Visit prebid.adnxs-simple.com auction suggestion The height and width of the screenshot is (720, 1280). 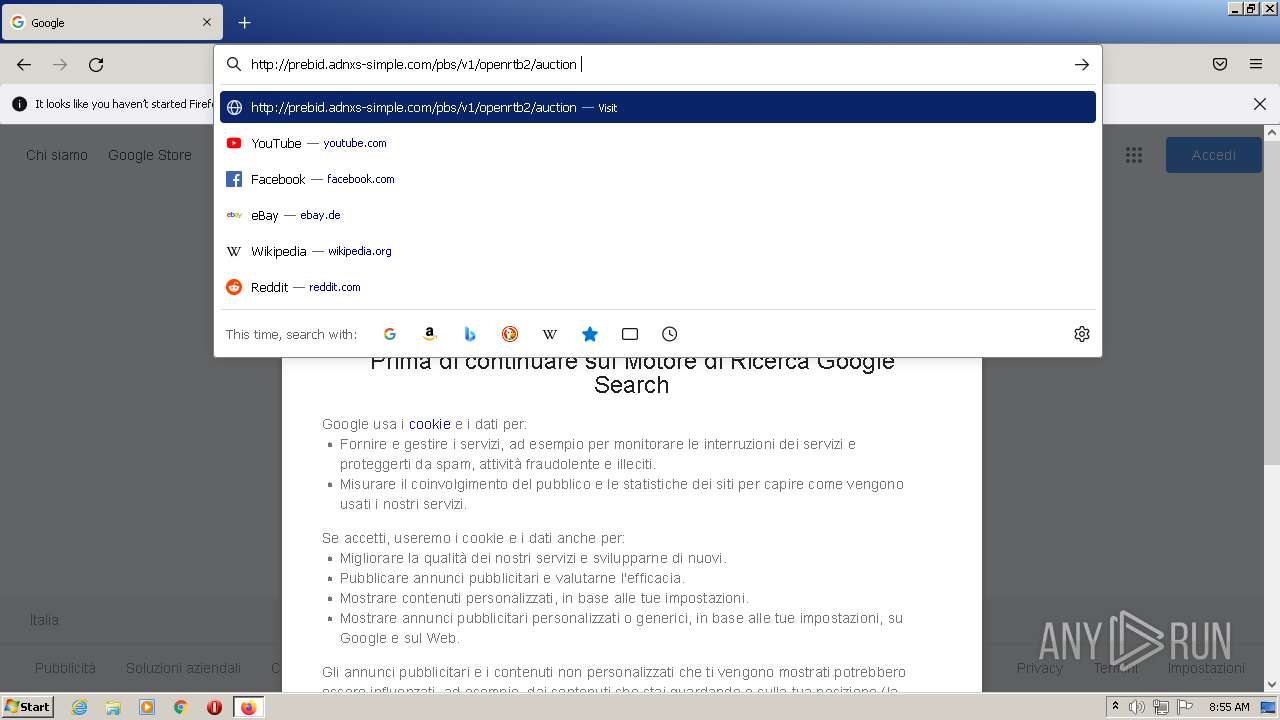pos(658,107)
